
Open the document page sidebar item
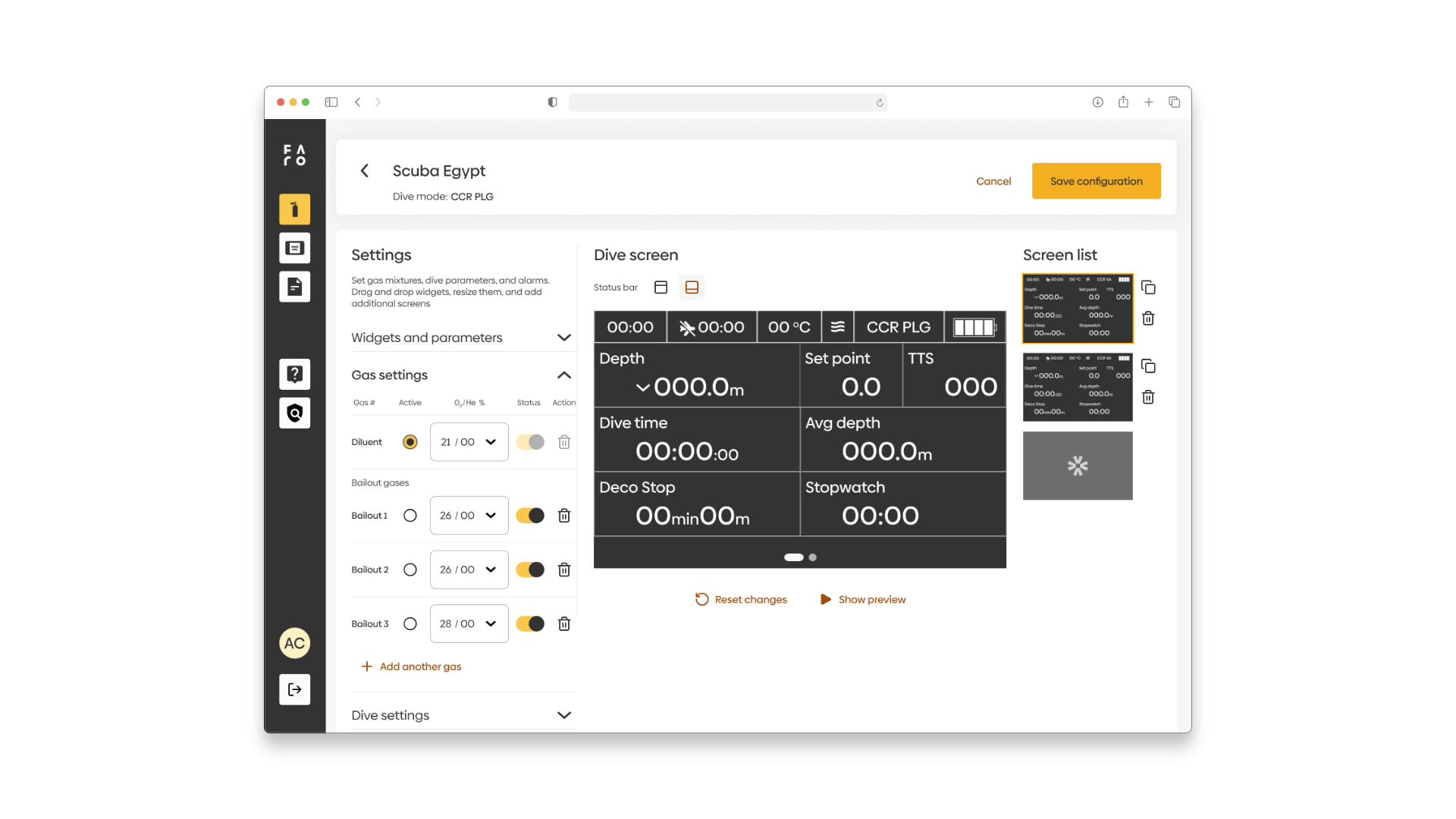pos(294,287)
